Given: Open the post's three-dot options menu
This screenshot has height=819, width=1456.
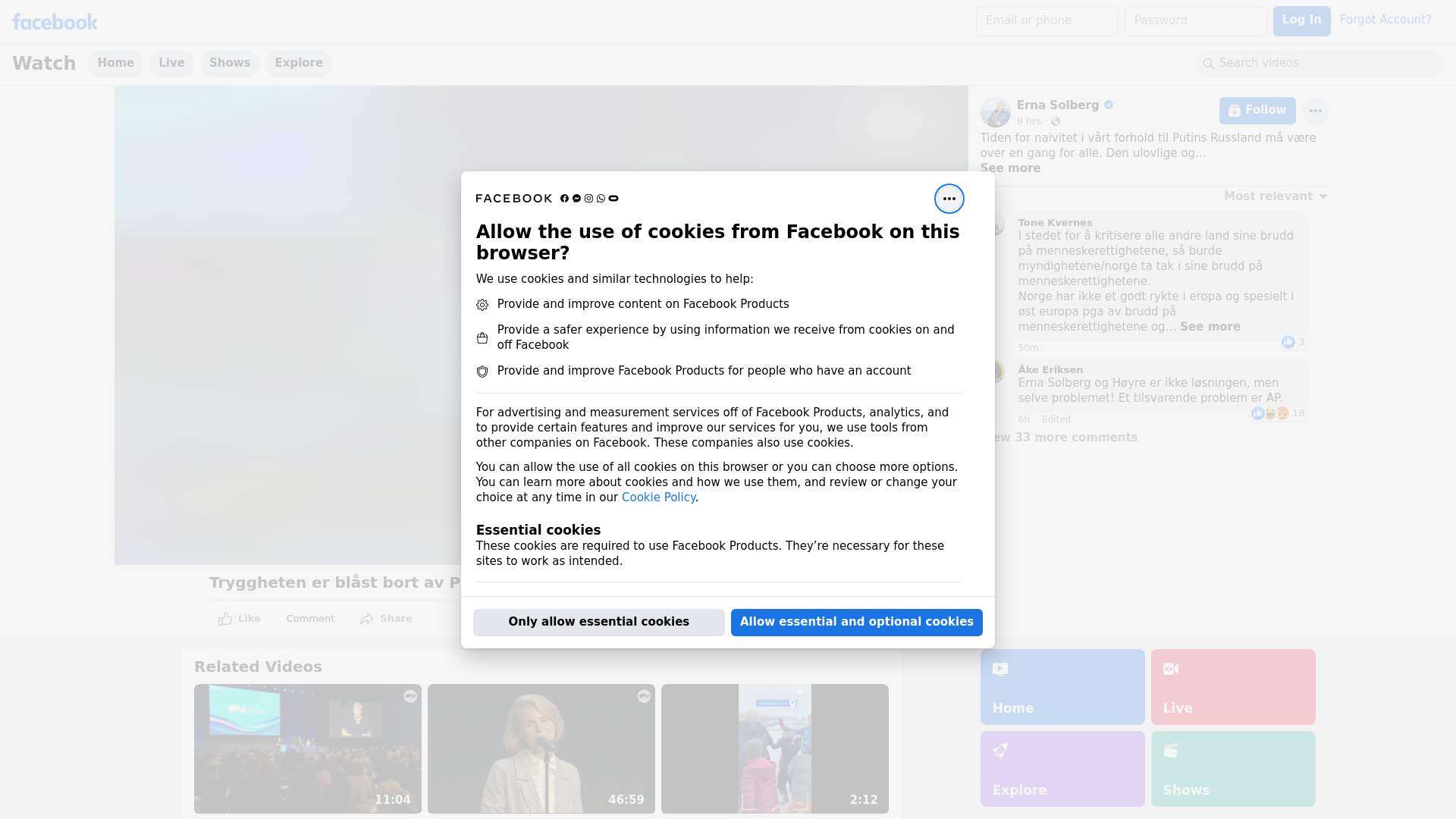Looking at the screenshot, I should coord(1315,111).
